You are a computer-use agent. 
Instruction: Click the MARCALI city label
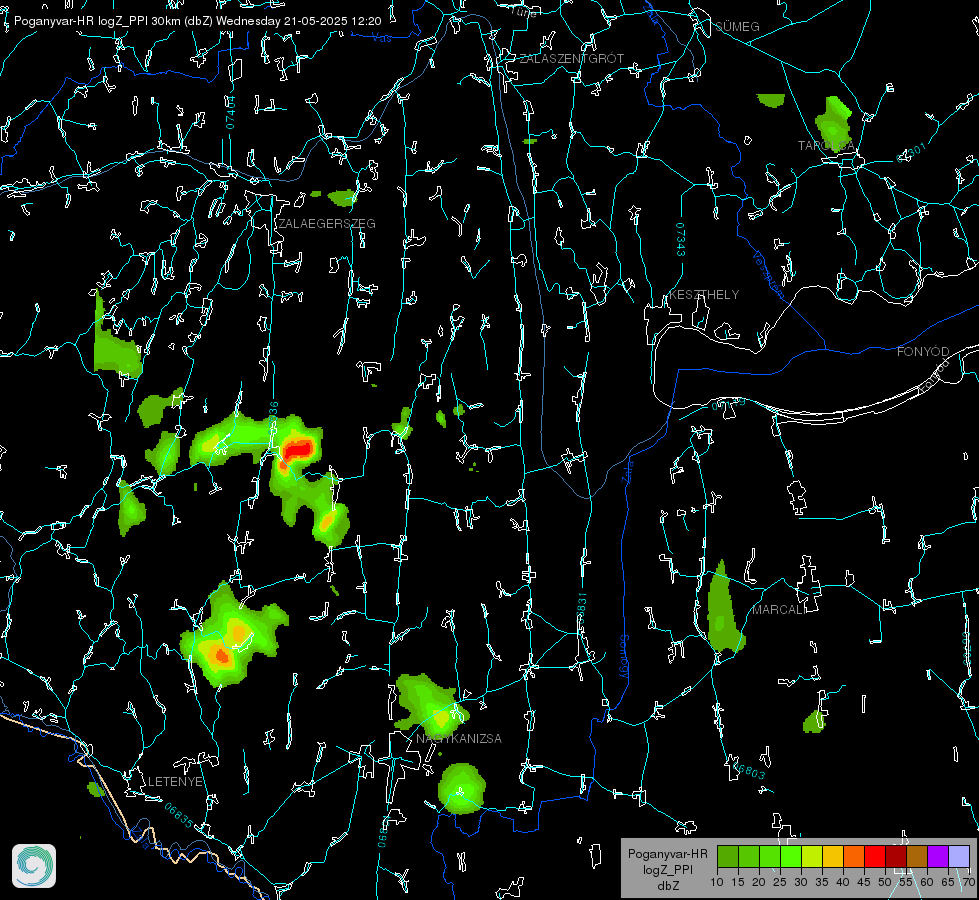pyautogui.click(x=780, y=610)
